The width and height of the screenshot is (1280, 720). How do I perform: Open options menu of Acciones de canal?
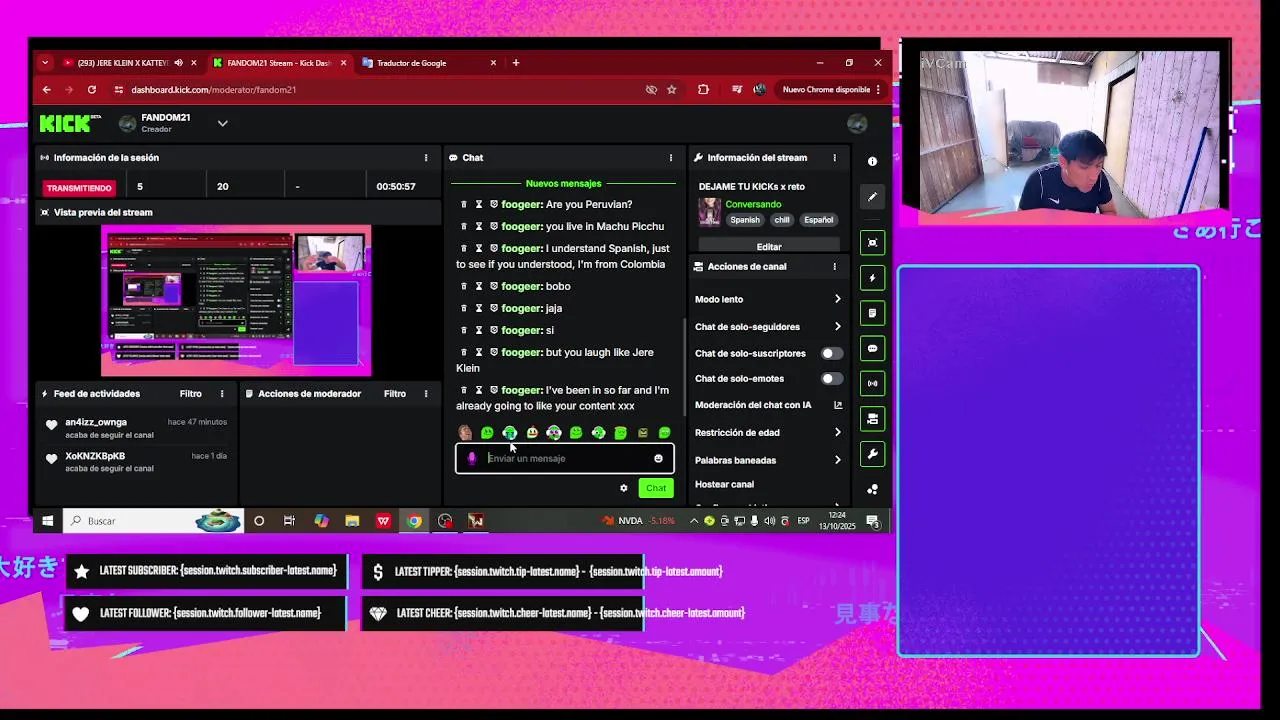[x=834, y=267]
